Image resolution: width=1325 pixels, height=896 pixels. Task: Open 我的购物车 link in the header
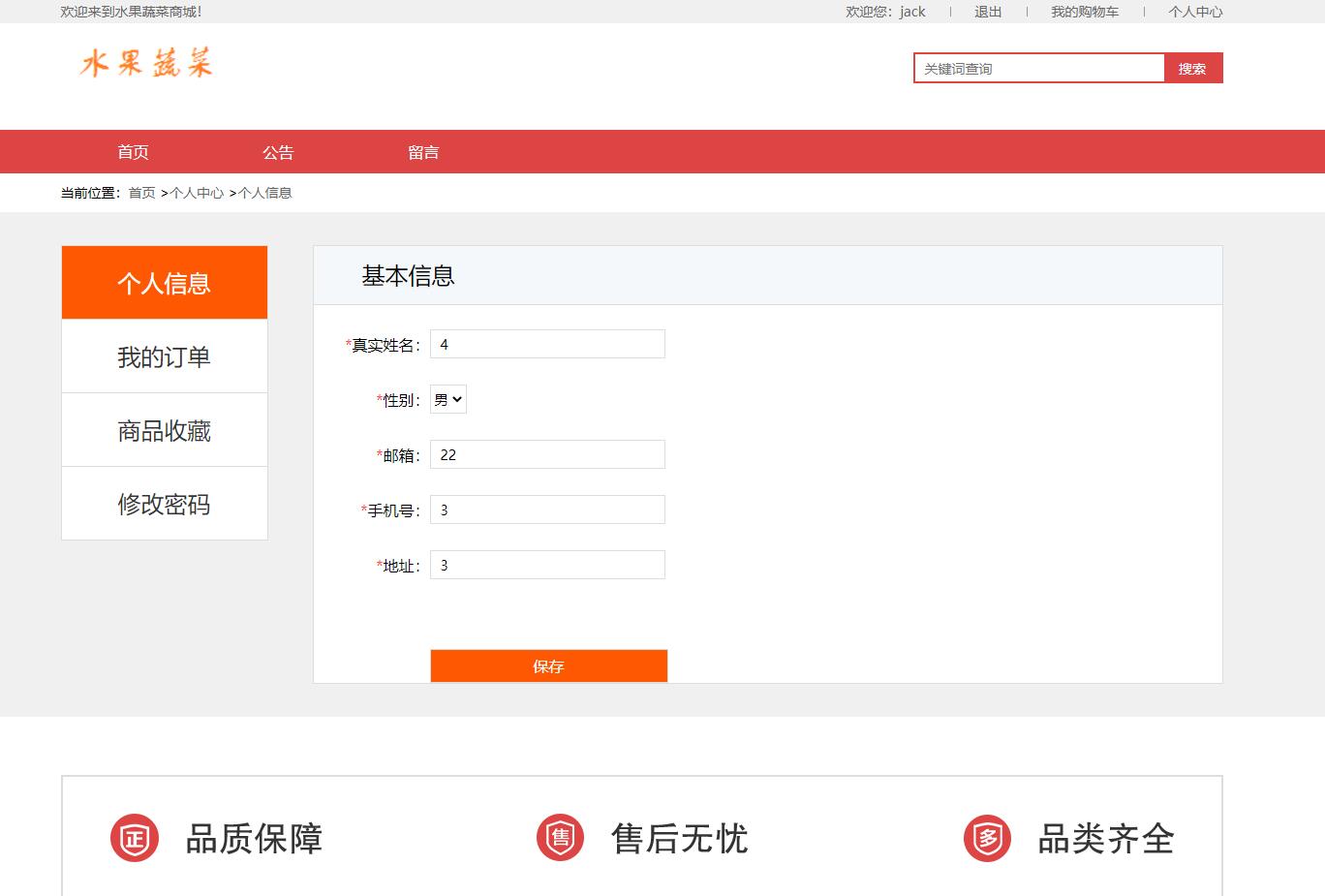click(x=1085, y=12)
